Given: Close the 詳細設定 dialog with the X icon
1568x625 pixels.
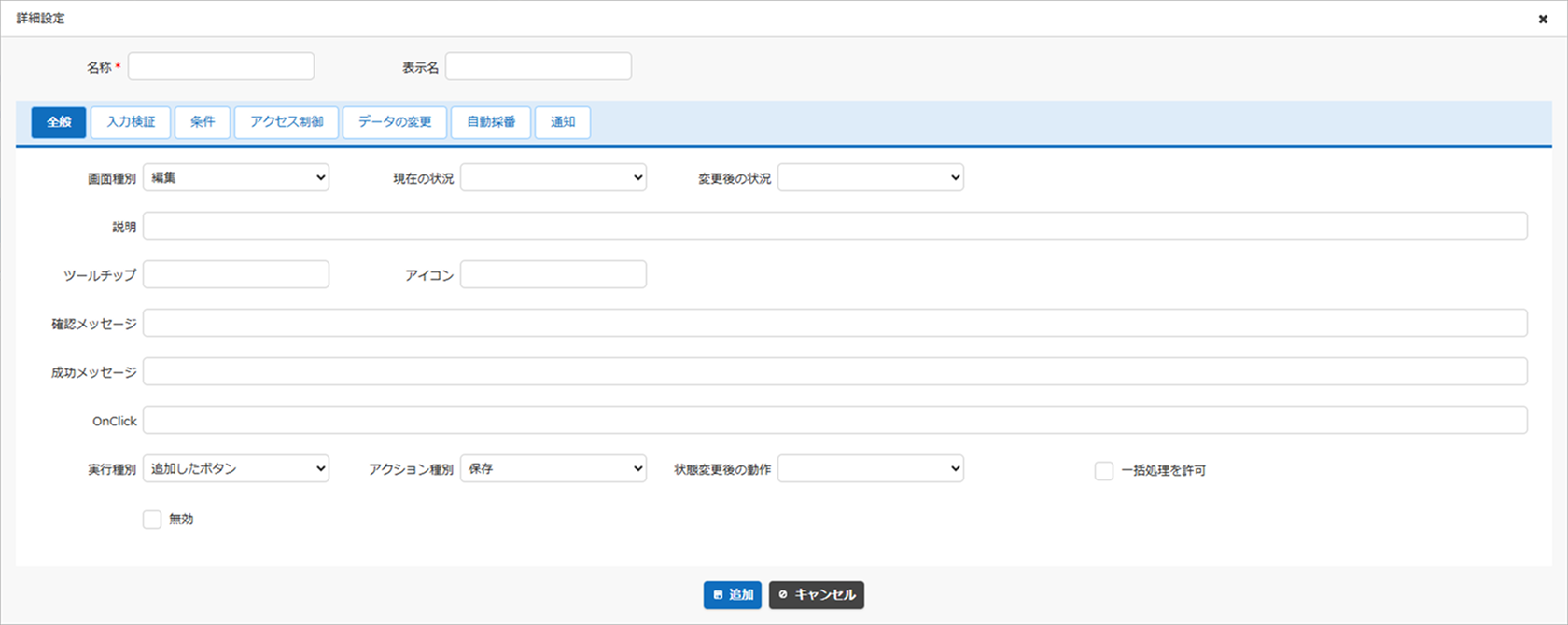Looking at the screenshot, I should 1543,19.
